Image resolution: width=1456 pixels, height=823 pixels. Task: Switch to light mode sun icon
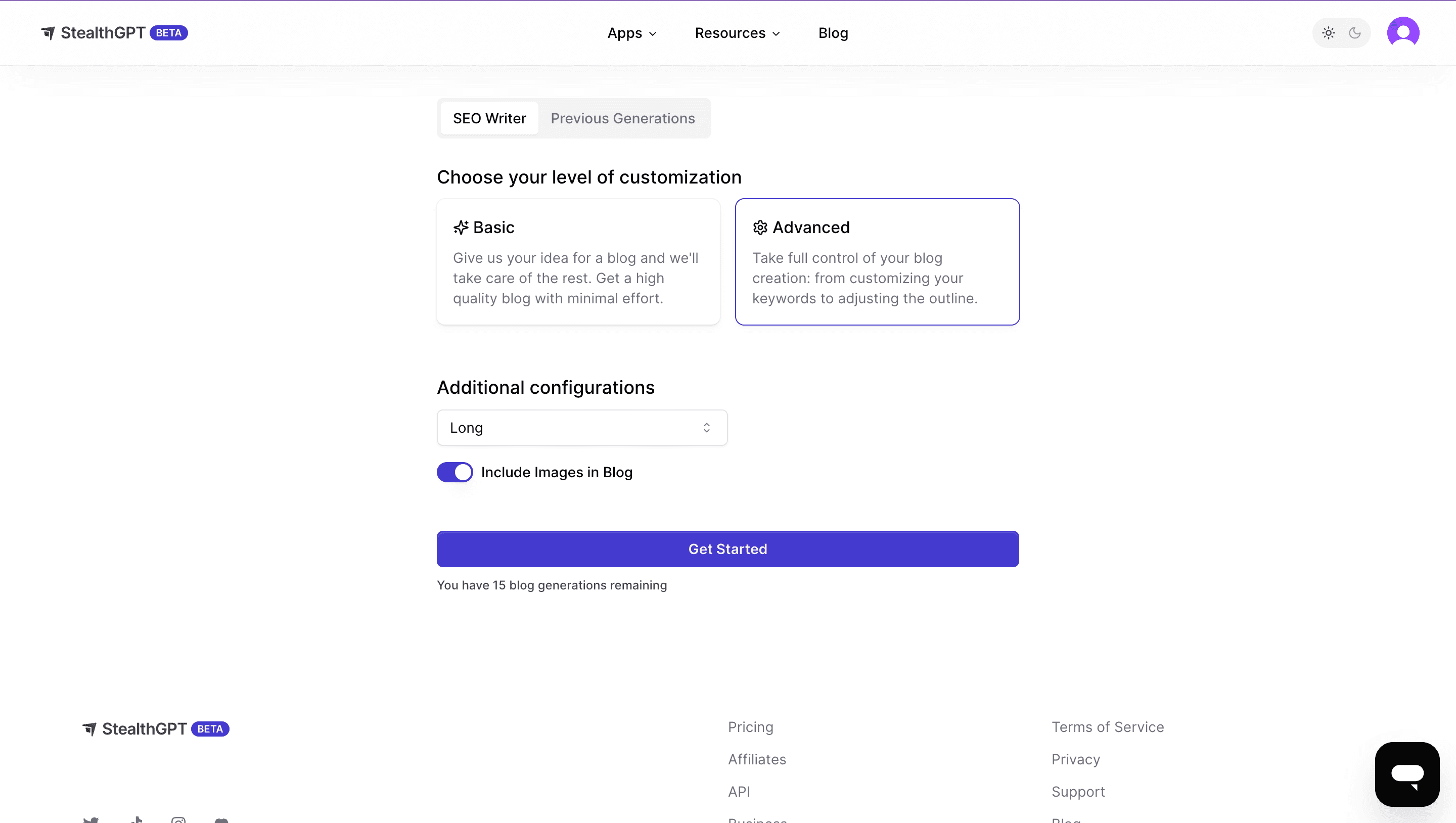pyautogui.click(x=1328, y=33)
